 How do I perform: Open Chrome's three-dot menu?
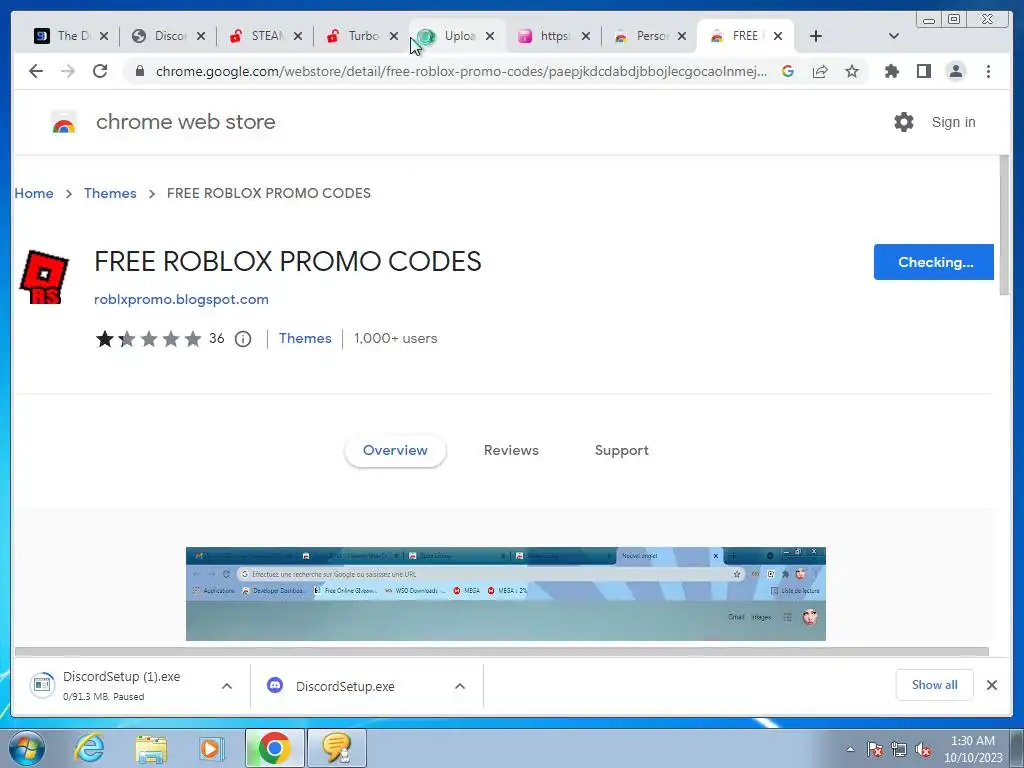988,71
